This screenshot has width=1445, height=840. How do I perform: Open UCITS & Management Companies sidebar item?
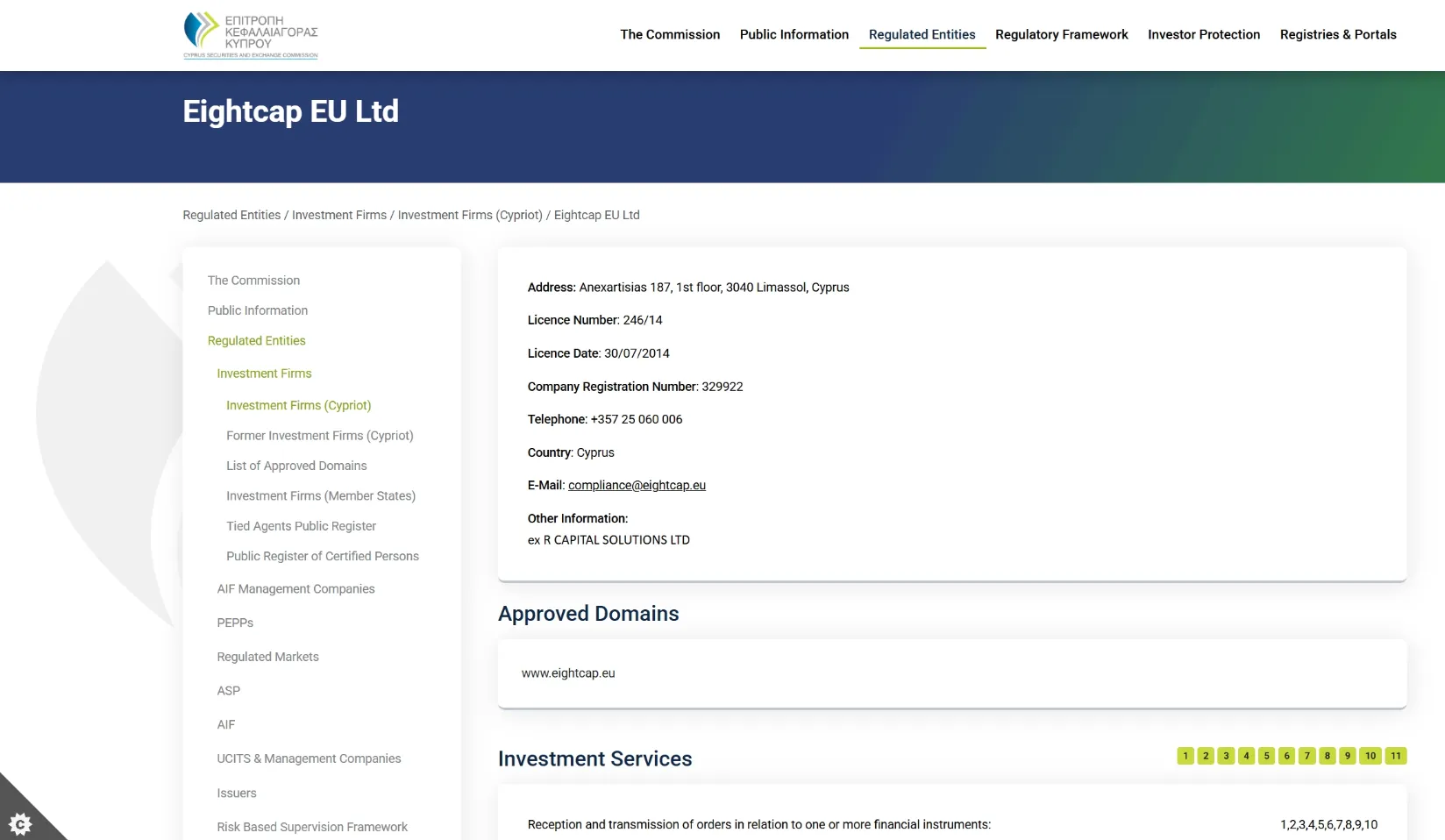(x=309, y=758)
